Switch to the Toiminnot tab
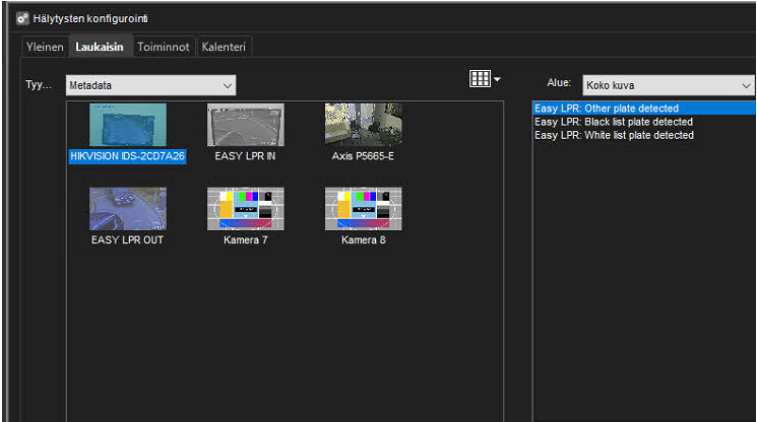Screen dimensions: 757x422 [163, 47]
